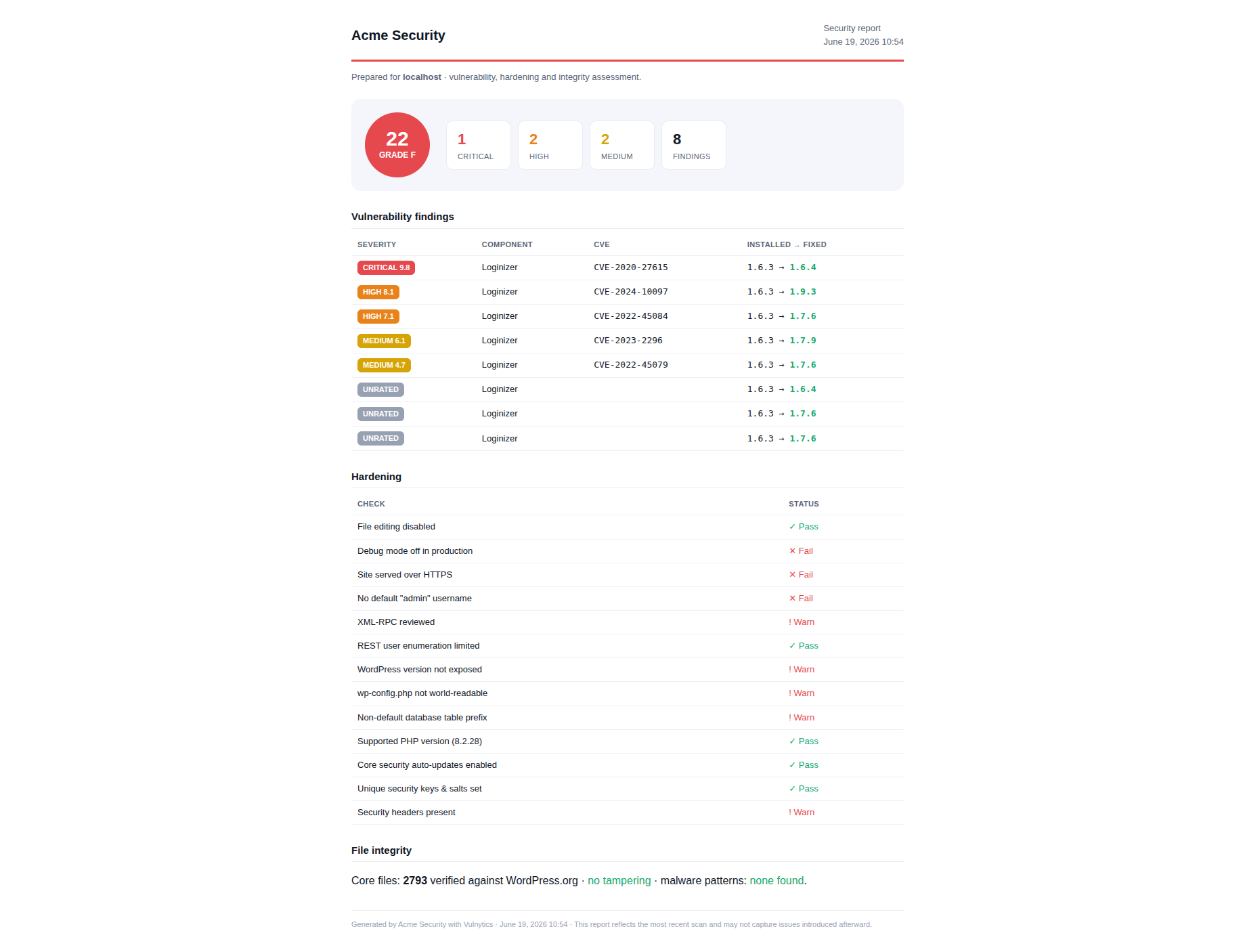The image size is (1245, 952).
Task: Click the File integrity heading
Action: click(381, 850)
